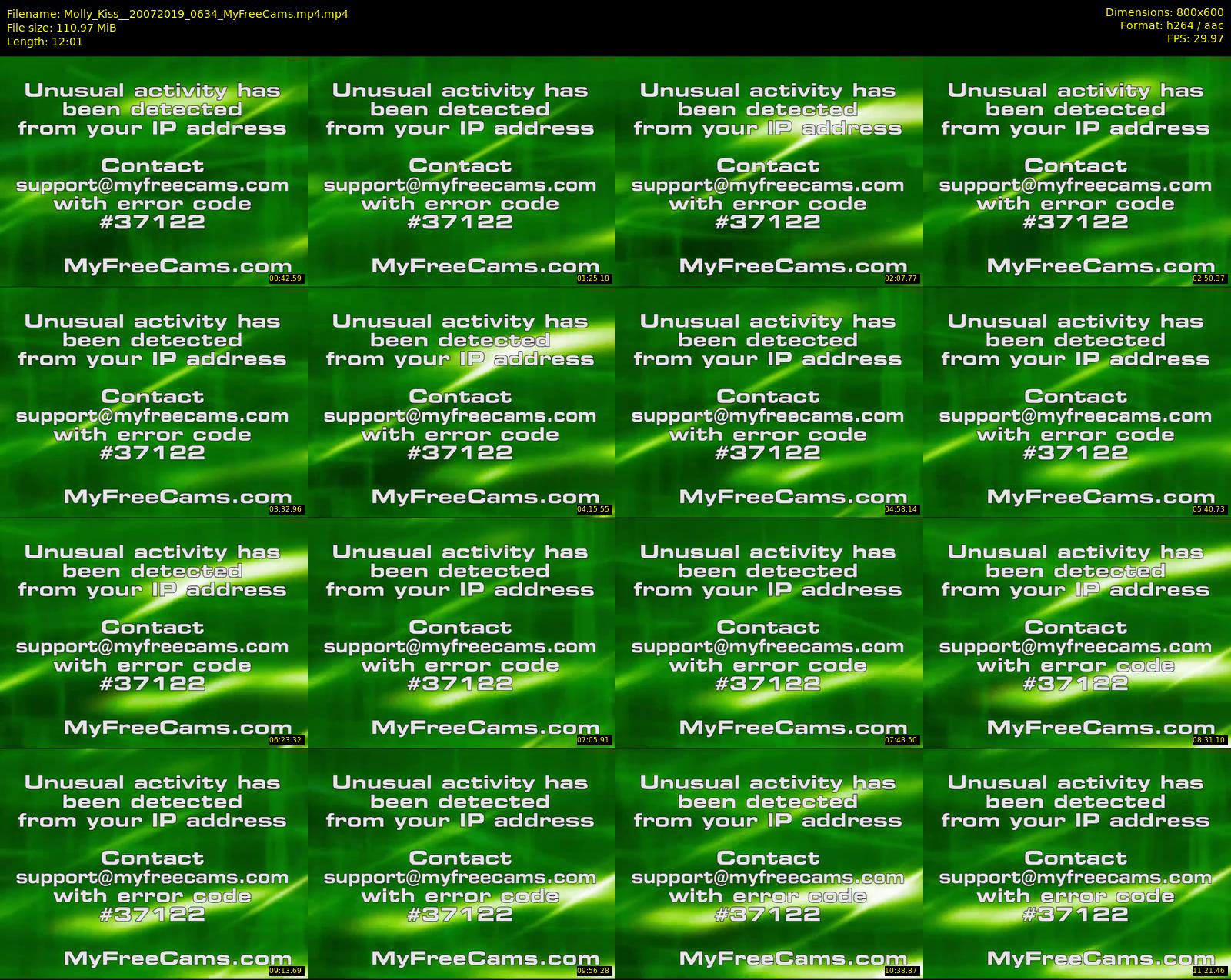The image size is (1231, 980).
Task: Click the Dimensions 800x600 text
Action: click(x=1164, y=12)
